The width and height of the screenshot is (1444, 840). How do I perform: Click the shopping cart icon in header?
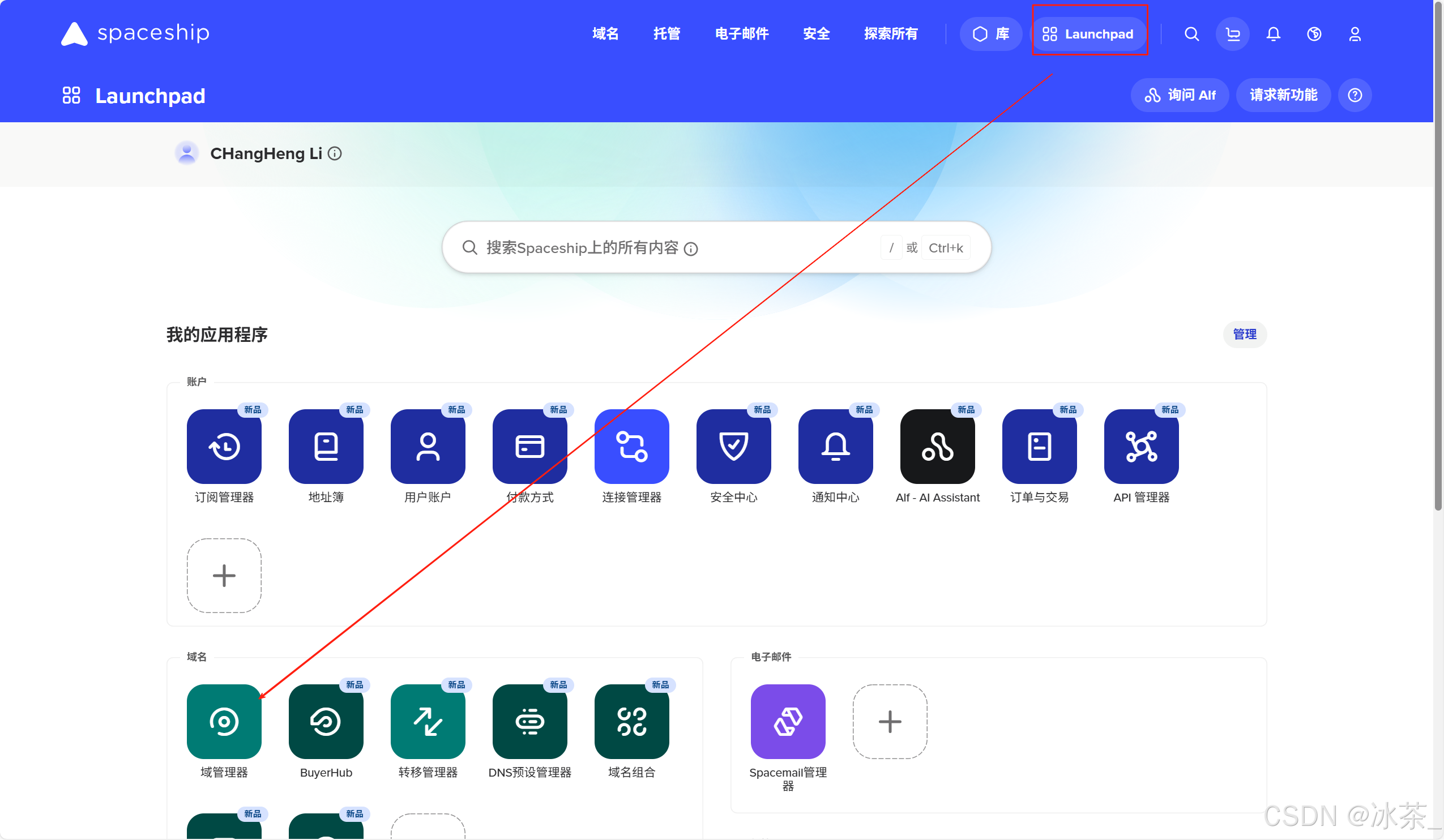tap(1232, 35)
